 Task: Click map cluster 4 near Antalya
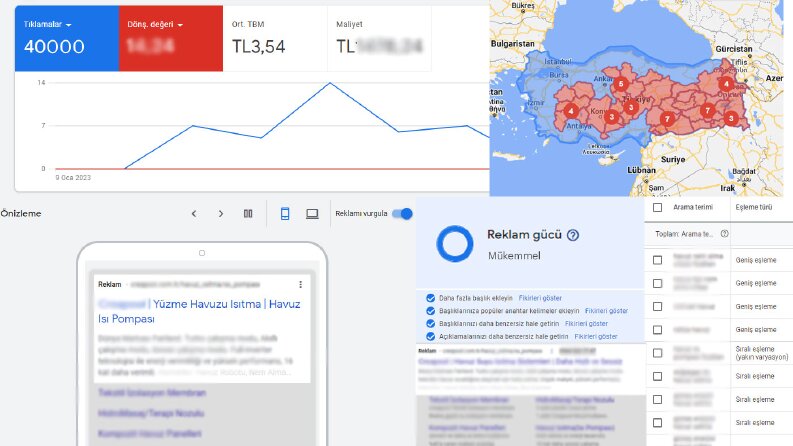click(571, 111)
